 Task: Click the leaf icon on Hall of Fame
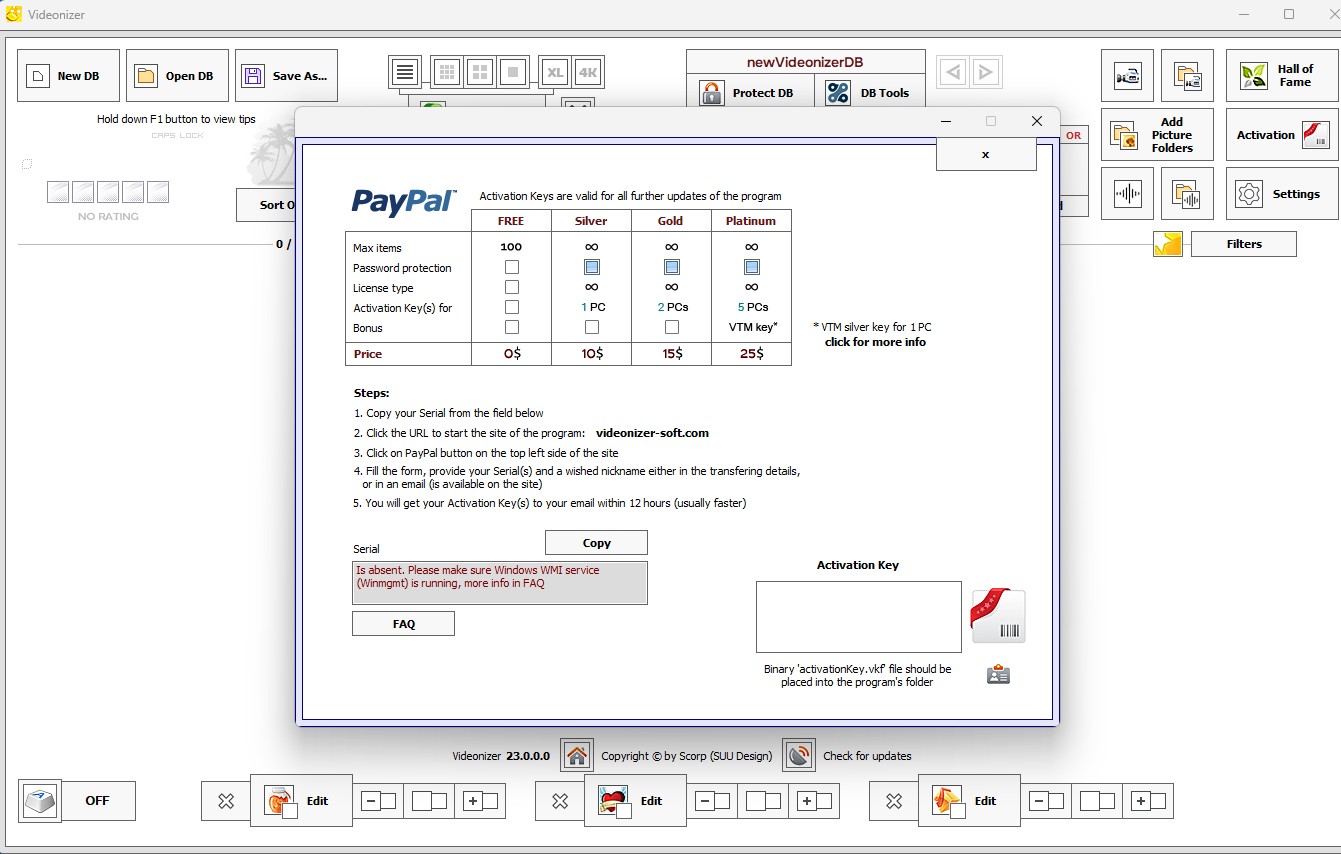[x=1253, y=76]
